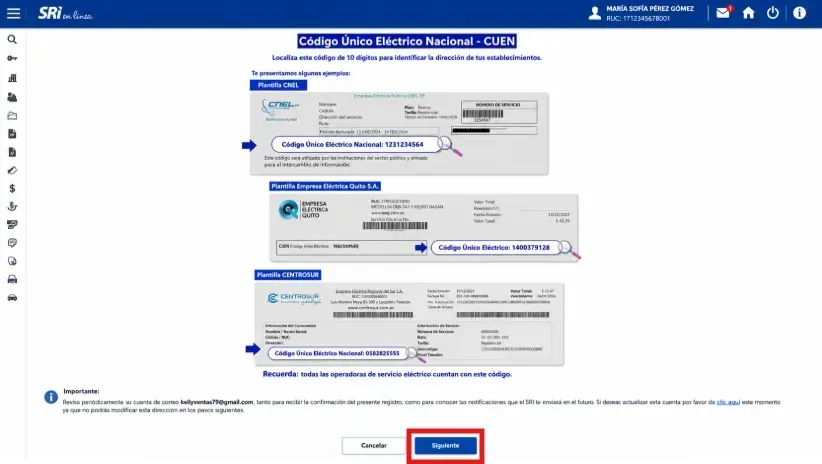Click the email kellyventas79@gmail.com
Image resolution: width=822 pixels, height=464 pixels.
pyautogui.click(x=217, y=402)
